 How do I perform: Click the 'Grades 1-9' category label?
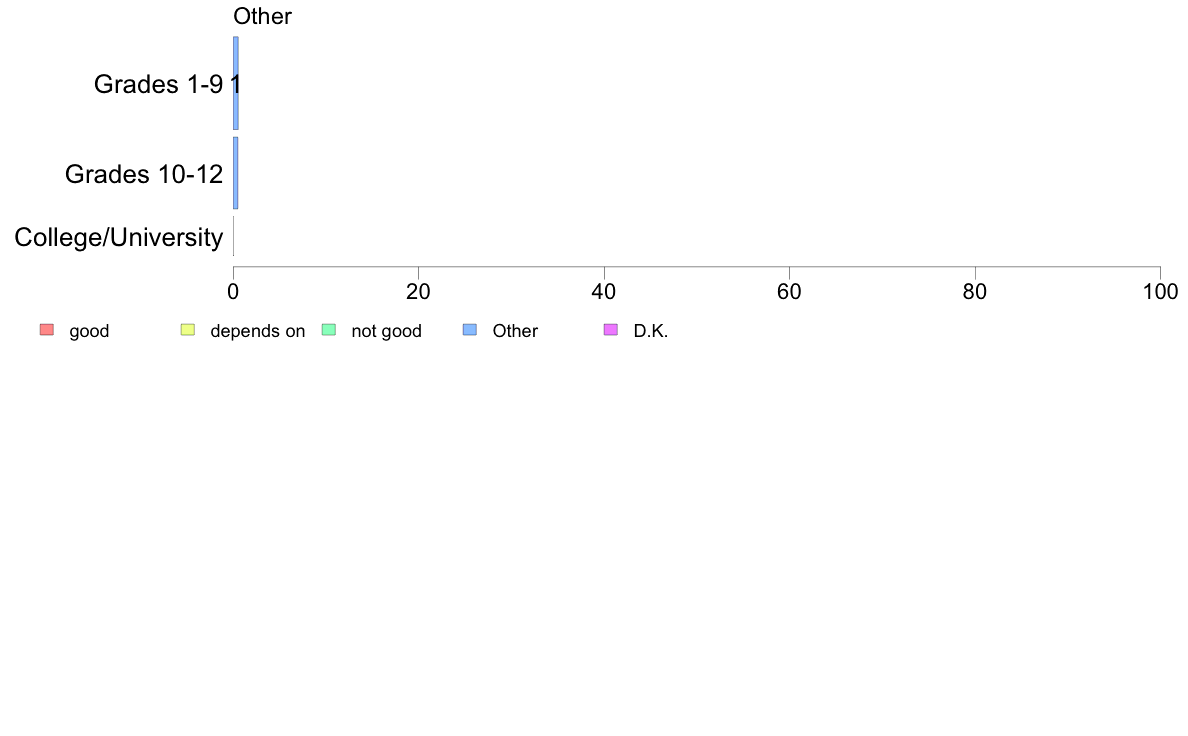tap(158, 85)
